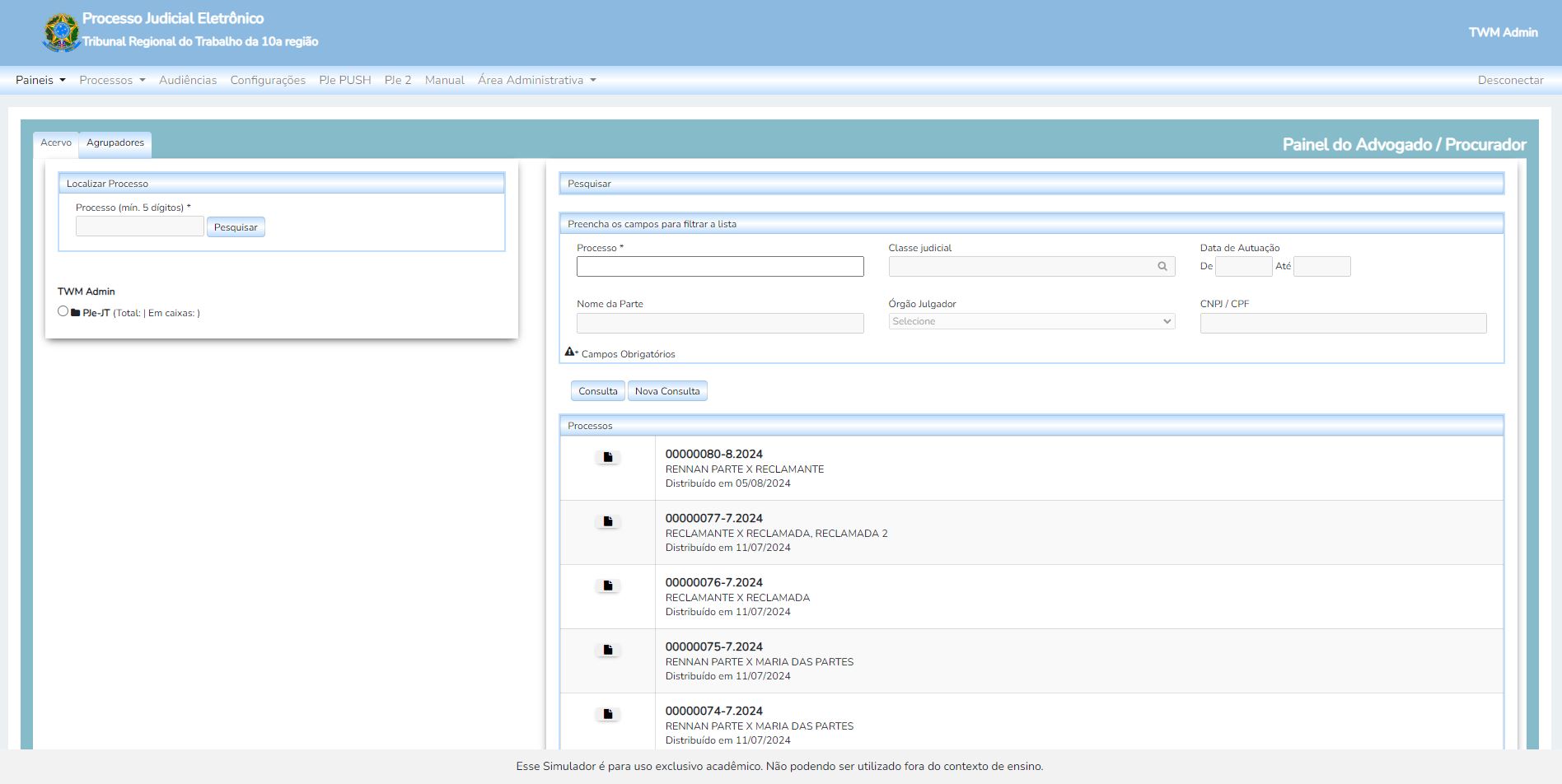1562x784 pixels.
Task: Select process number 00000074-7.2024
Action: (x=714, y=711)
